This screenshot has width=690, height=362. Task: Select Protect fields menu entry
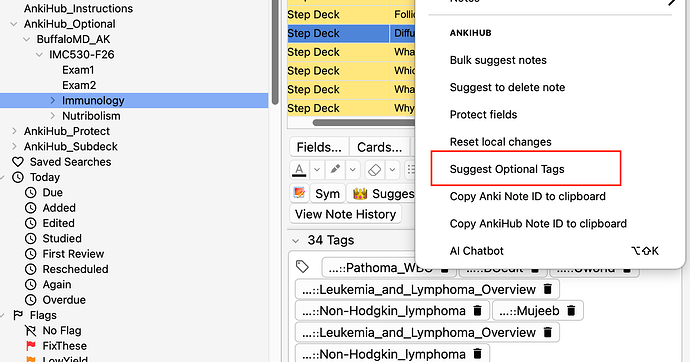(x=483, y=115)
